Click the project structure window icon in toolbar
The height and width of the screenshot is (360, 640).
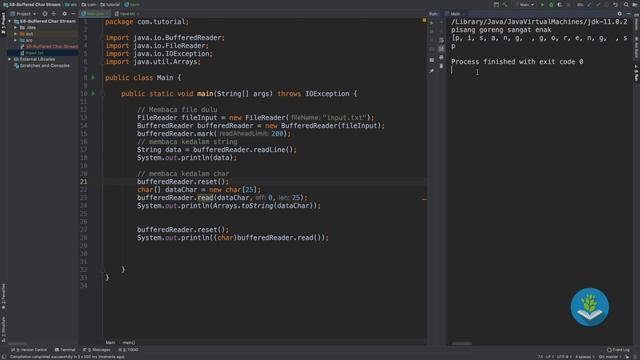(x=496, y=4)
